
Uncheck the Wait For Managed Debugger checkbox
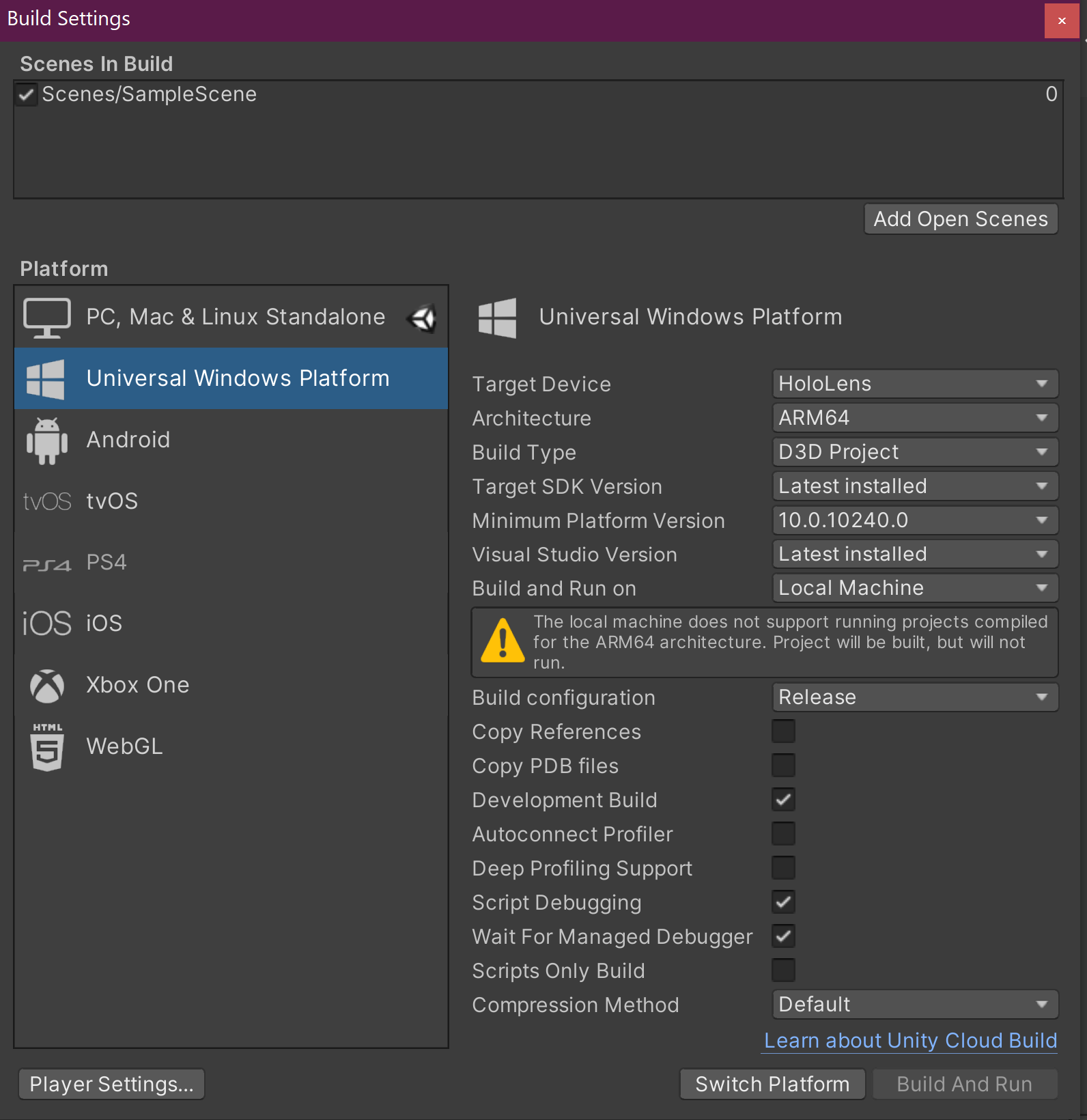(783, 936)
